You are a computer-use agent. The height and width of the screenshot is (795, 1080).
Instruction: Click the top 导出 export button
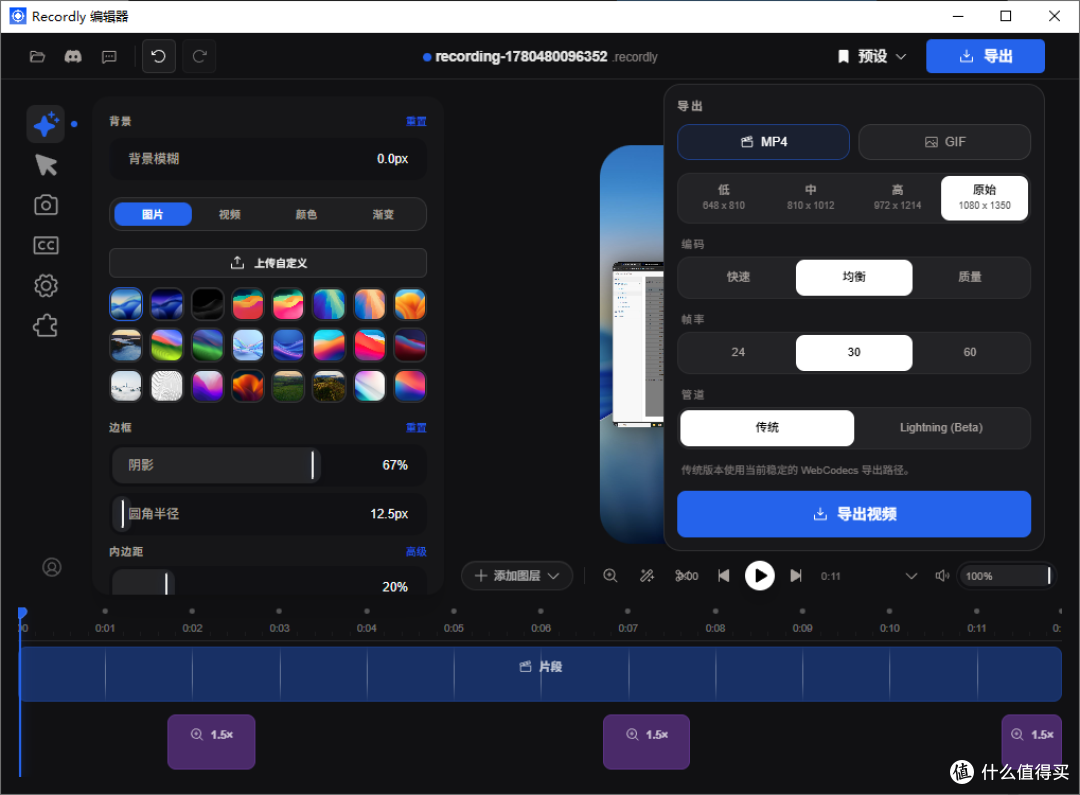tap(985, 56)
